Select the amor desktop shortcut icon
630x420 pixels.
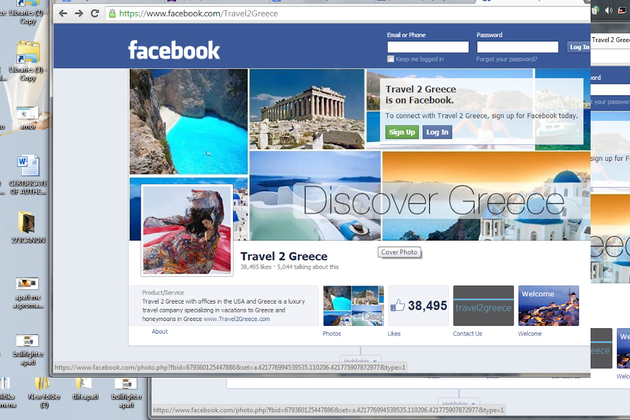tap(28, 118)
